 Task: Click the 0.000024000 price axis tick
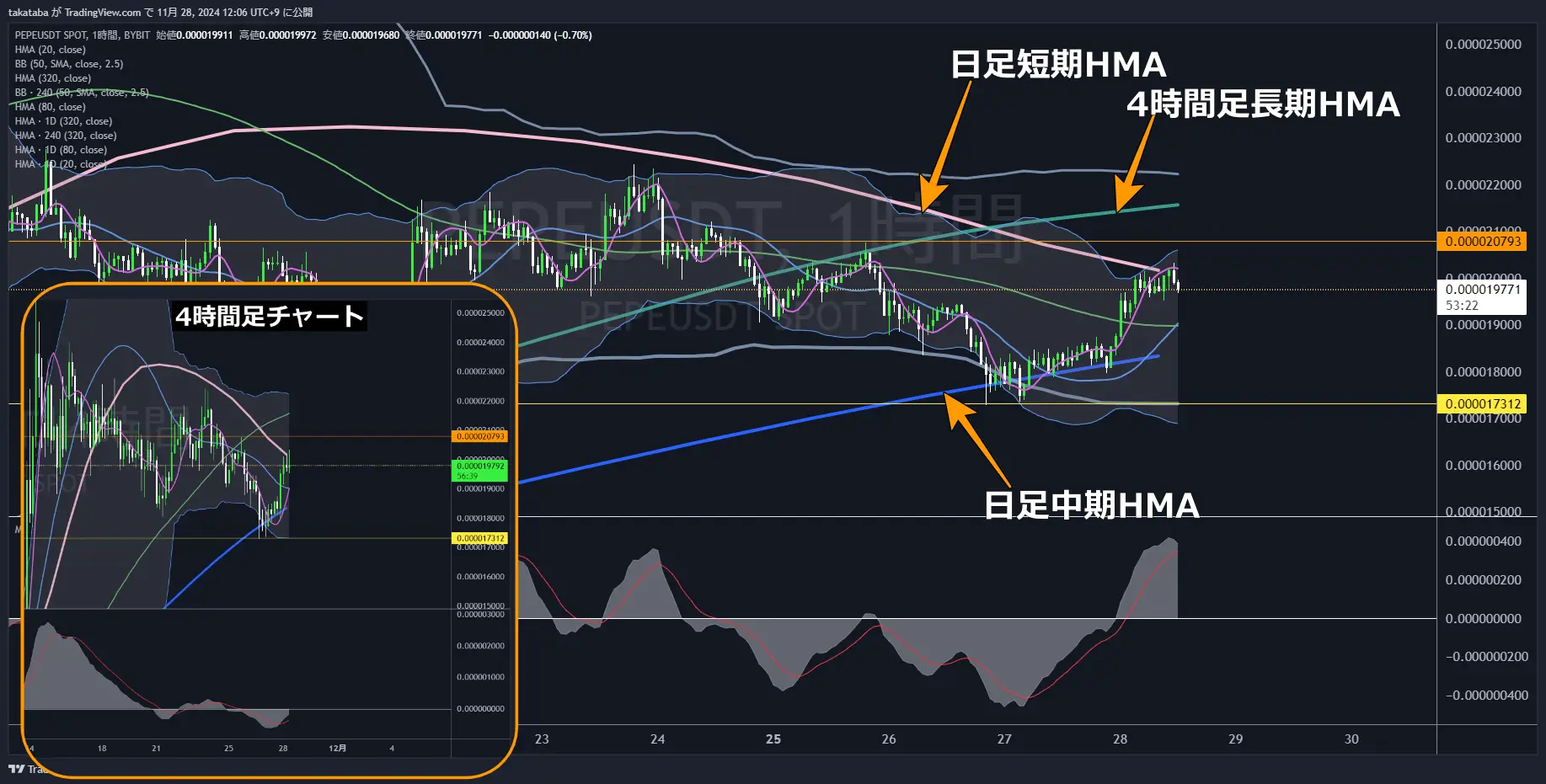(1483, 92)
